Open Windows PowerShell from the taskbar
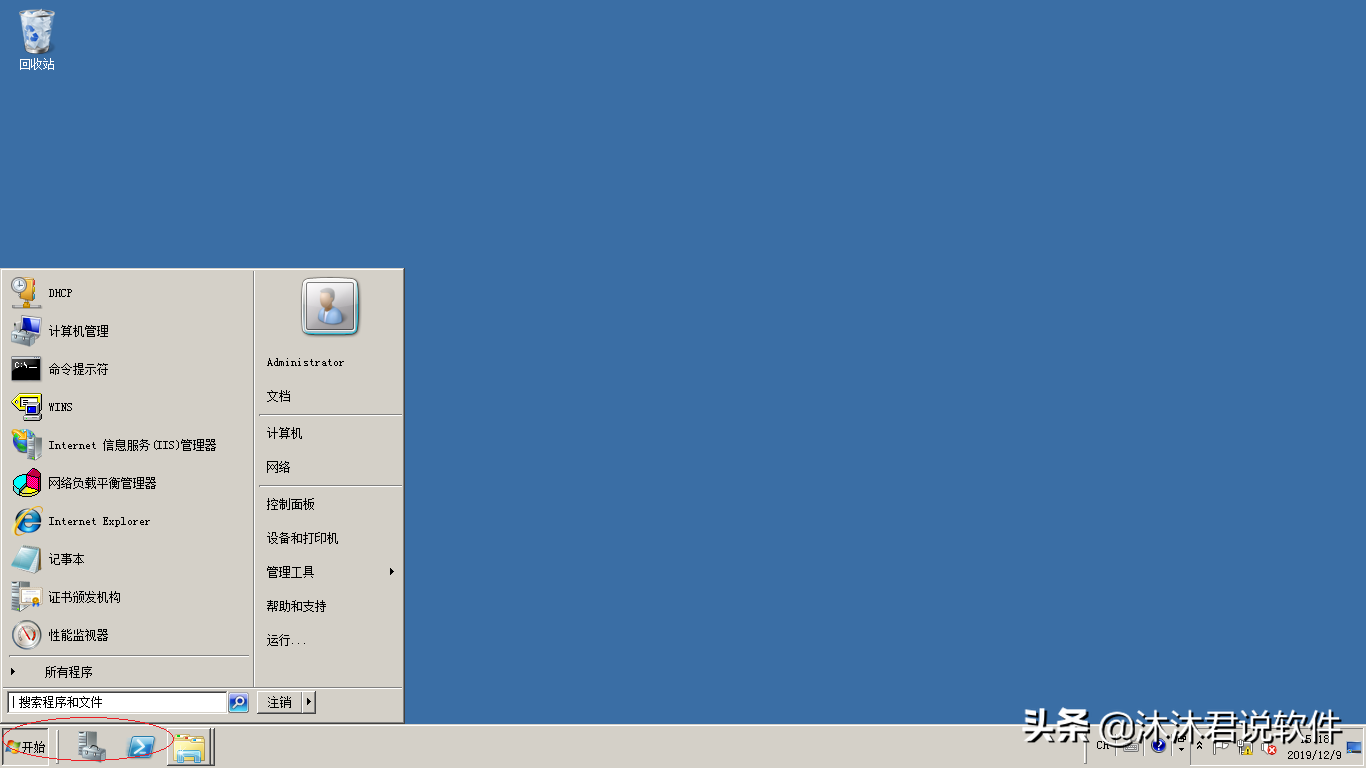 140,746
